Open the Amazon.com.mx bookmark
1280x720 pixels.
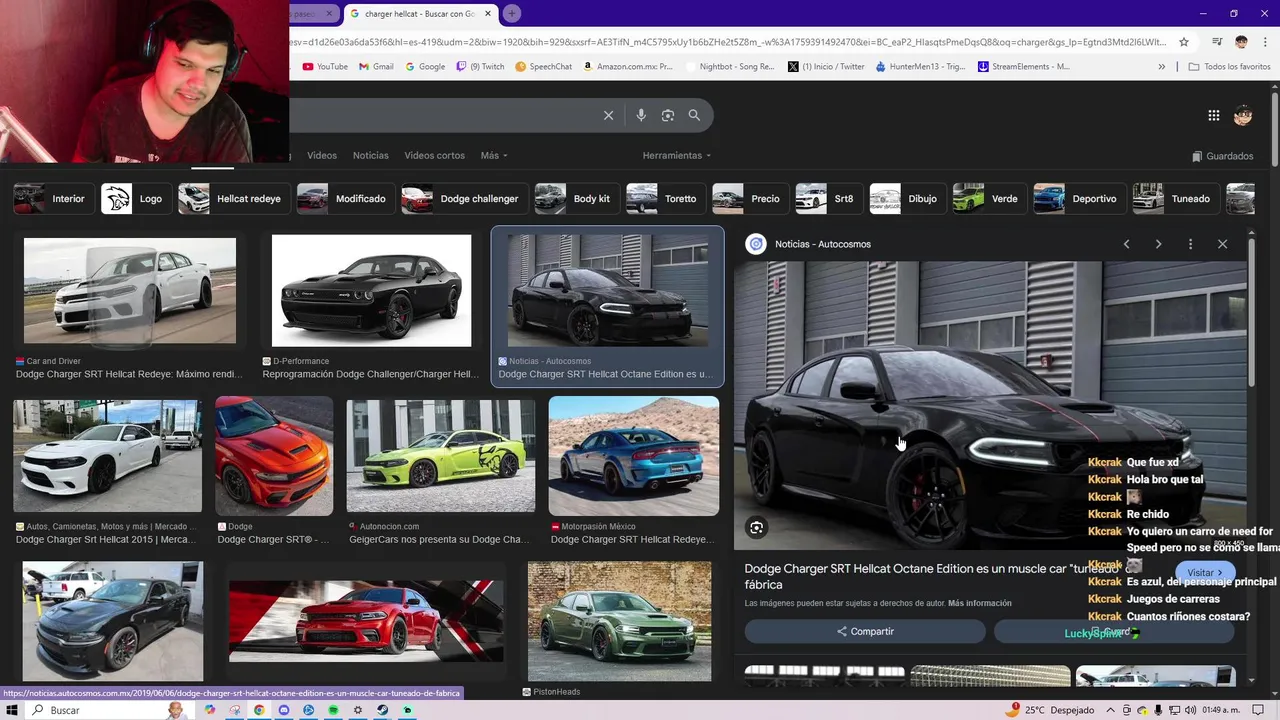coord(627,67)
